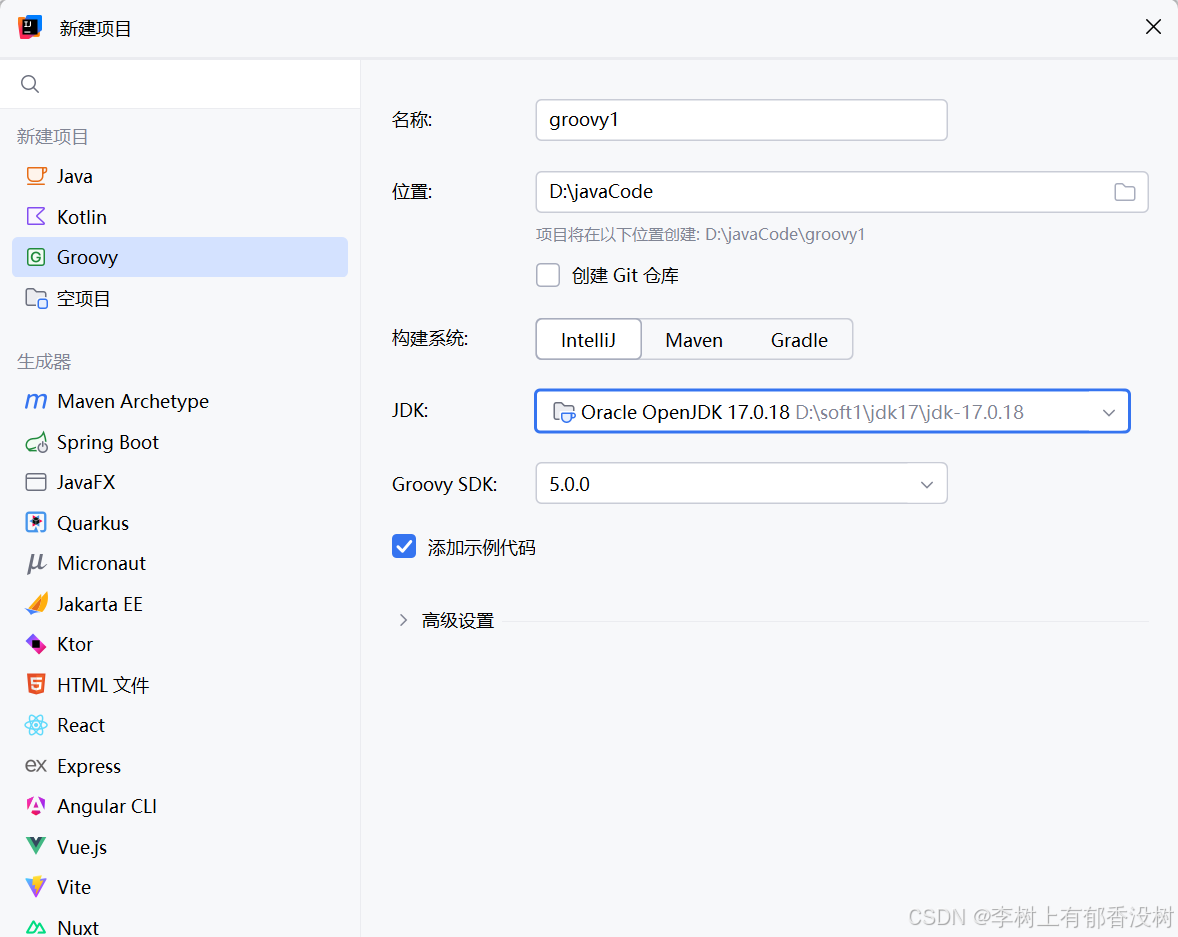1178x937 pixels.
Task: Click the Oracle OpenJDK 17.0.18 text
Action: click(x=685, y=413)
